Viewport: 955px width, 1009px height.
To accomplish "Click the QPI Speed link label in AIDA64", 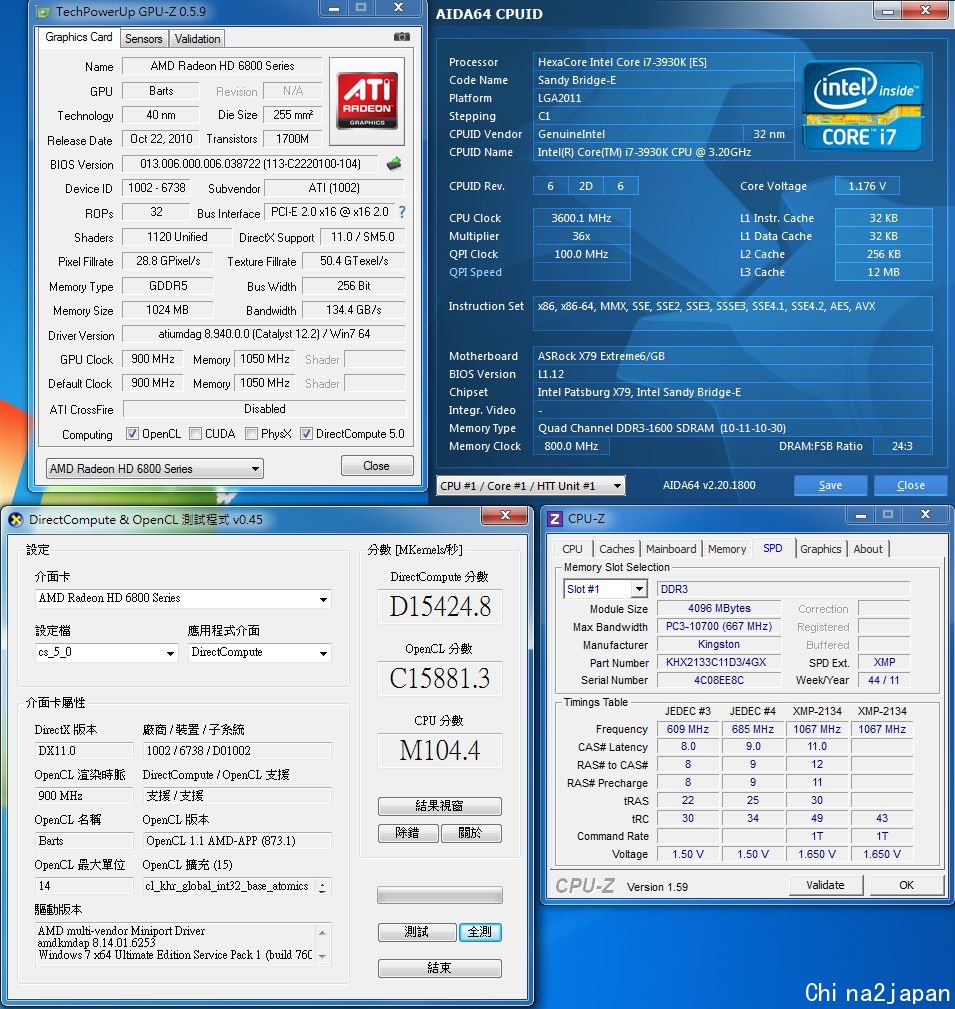I will pyautogui.click(x=476, y=272).
